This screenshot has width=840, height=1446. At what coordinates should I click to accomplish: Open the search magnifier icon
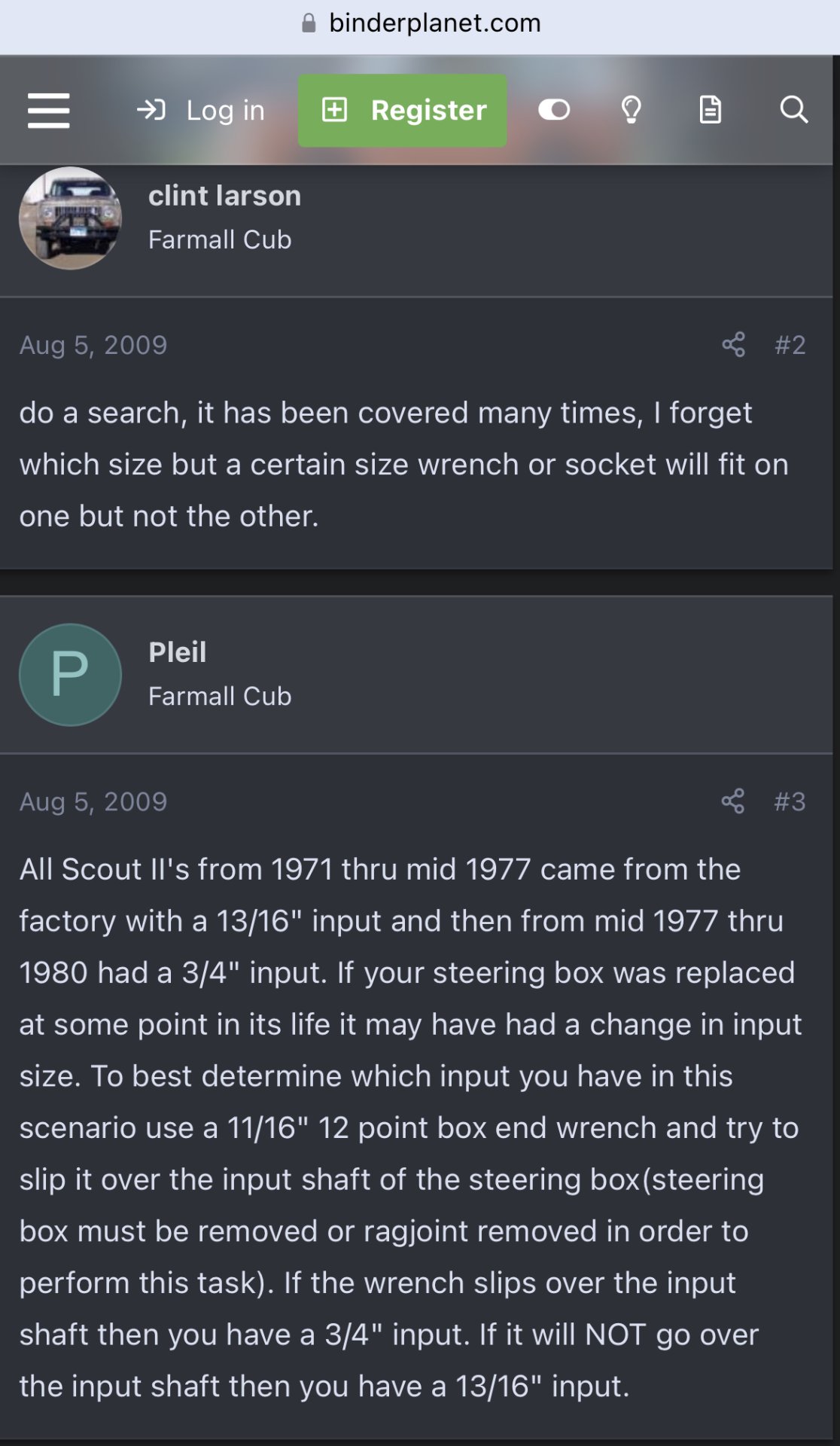click(793, 110)
